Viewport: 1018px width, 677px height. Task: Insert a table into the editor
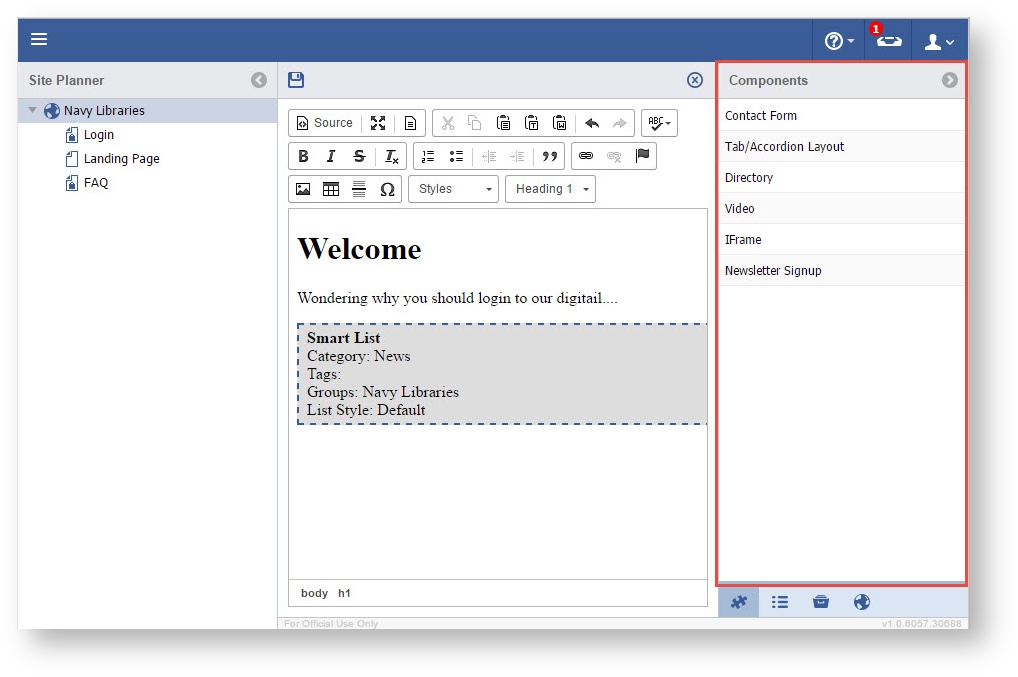pos(331,189)
